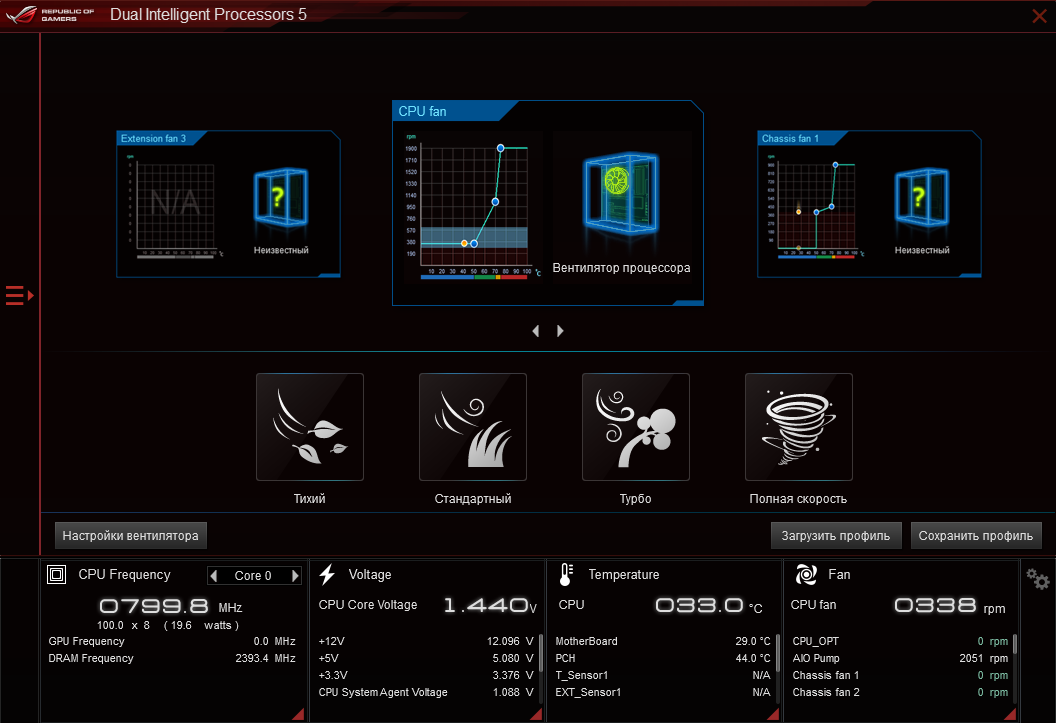1056x723 pixels.
Task: Click the Extension fan 3 unknown case icon
Action: [x=281, y=197]
